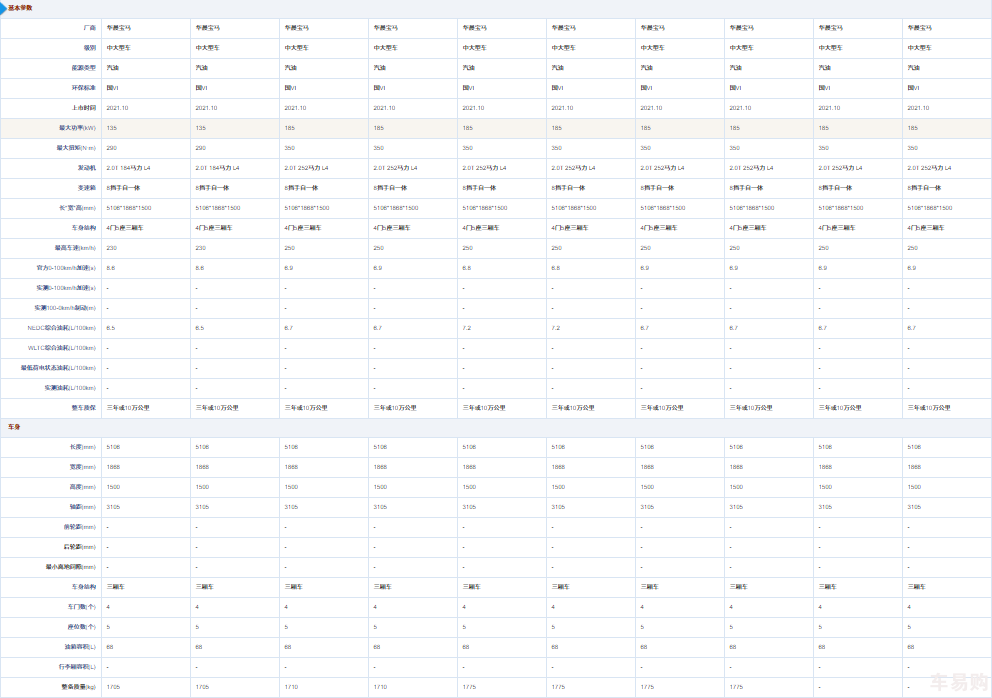Click 1500 in the first model's 高度 cell
992x698 pixels.
pos(113,487)
